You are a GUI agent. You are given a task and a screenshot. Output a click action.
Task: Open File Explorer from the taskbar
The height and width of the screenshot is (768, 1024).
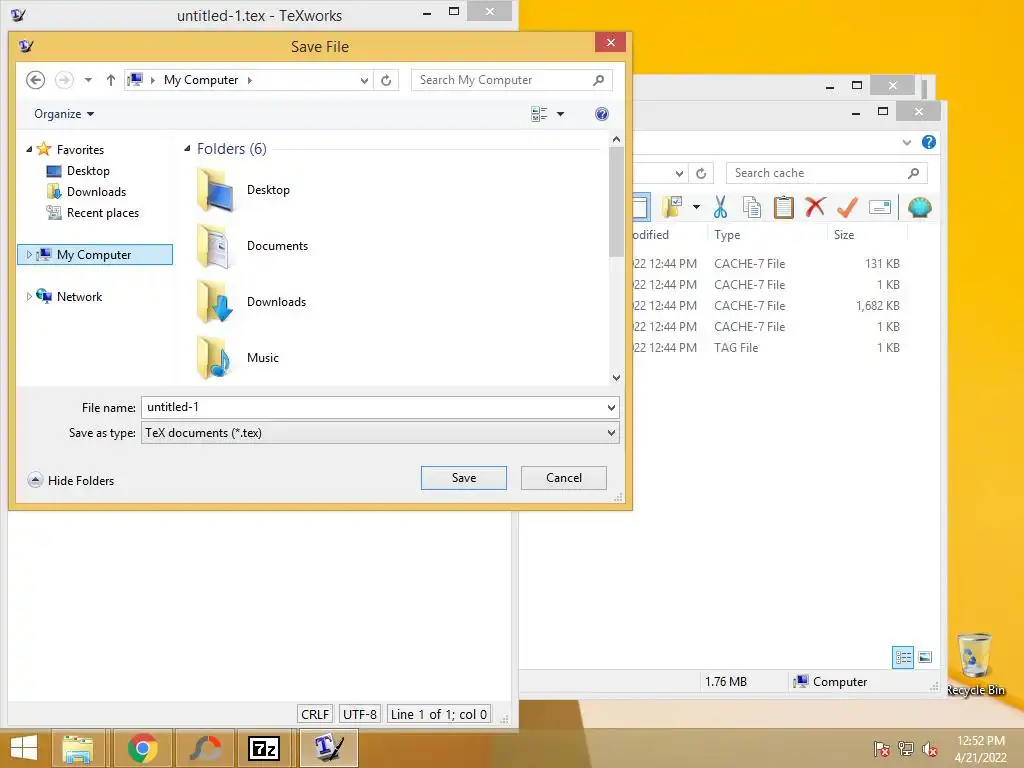point(78,748)
